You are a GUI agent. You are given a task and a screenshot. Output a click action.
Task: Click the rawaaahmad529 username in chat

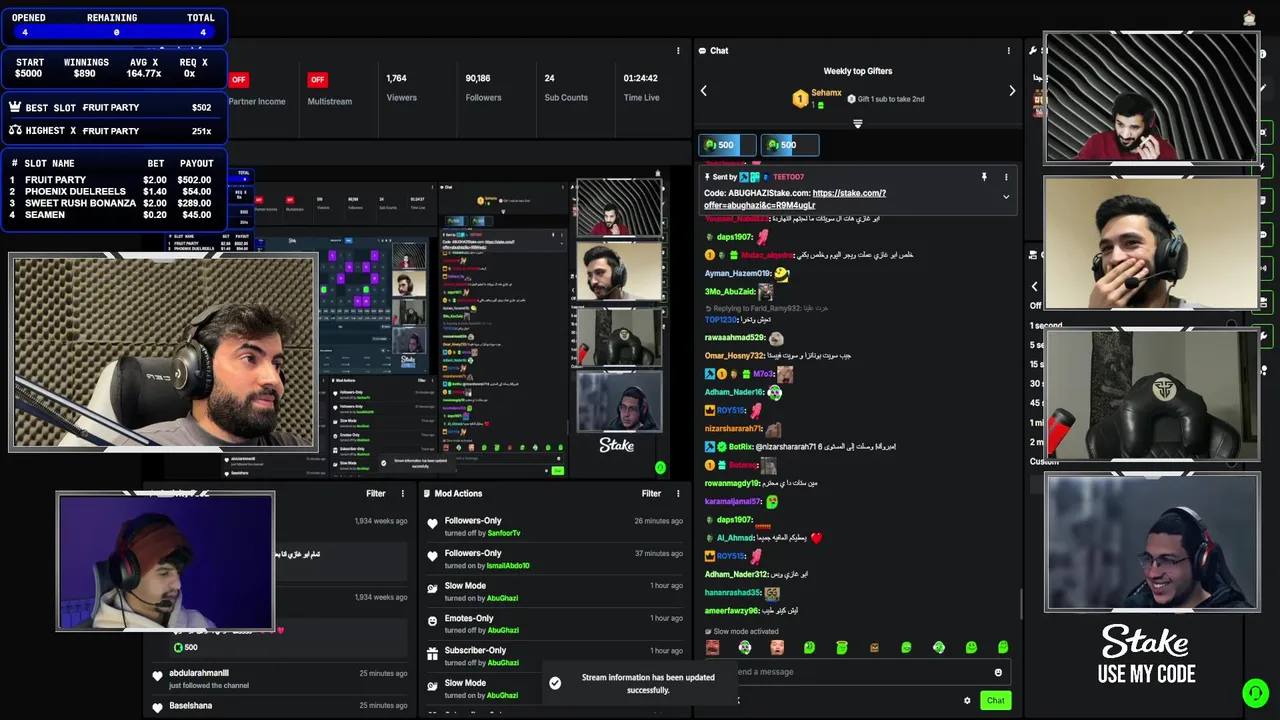coord(735,338)
